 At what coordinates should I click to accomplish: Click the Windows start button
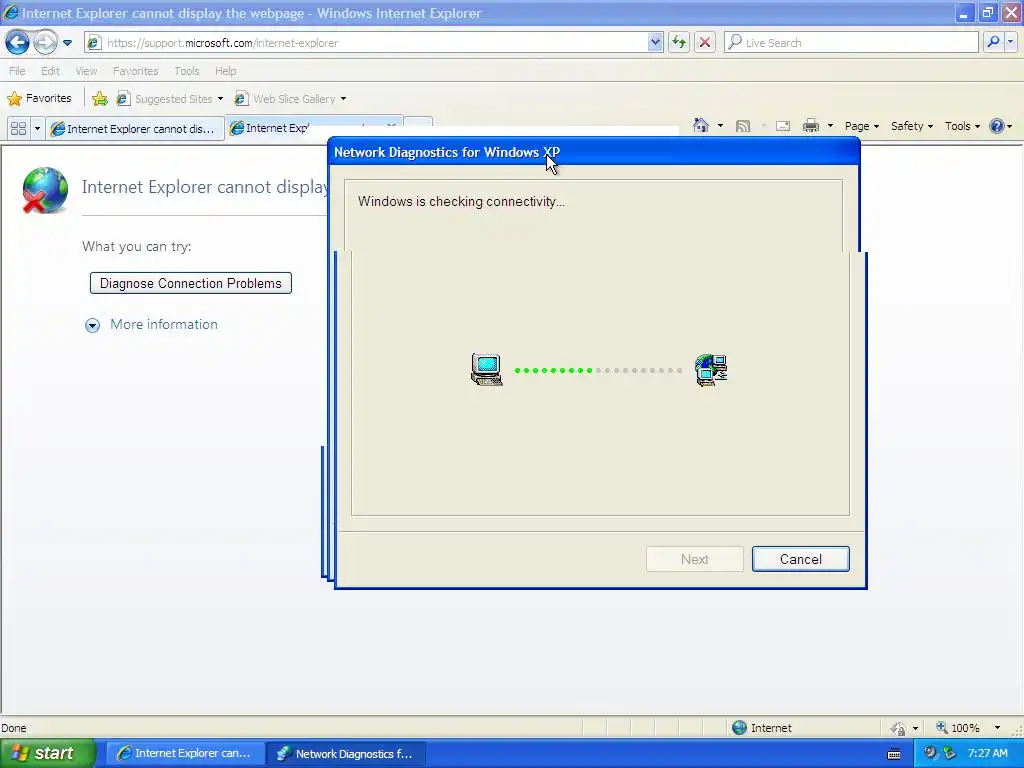(x=47, y=753)
